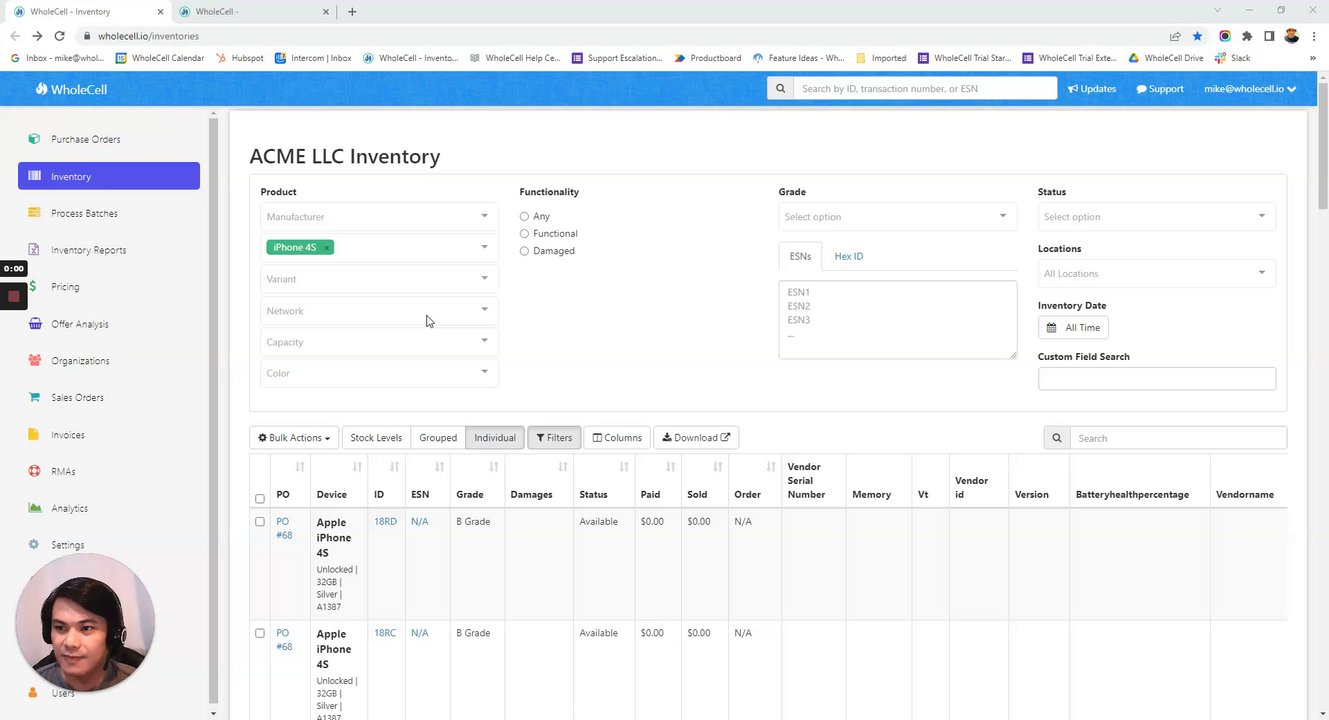Sort the table by ESN
Viewport: 1329px width, 720px height.
point(440,467)
